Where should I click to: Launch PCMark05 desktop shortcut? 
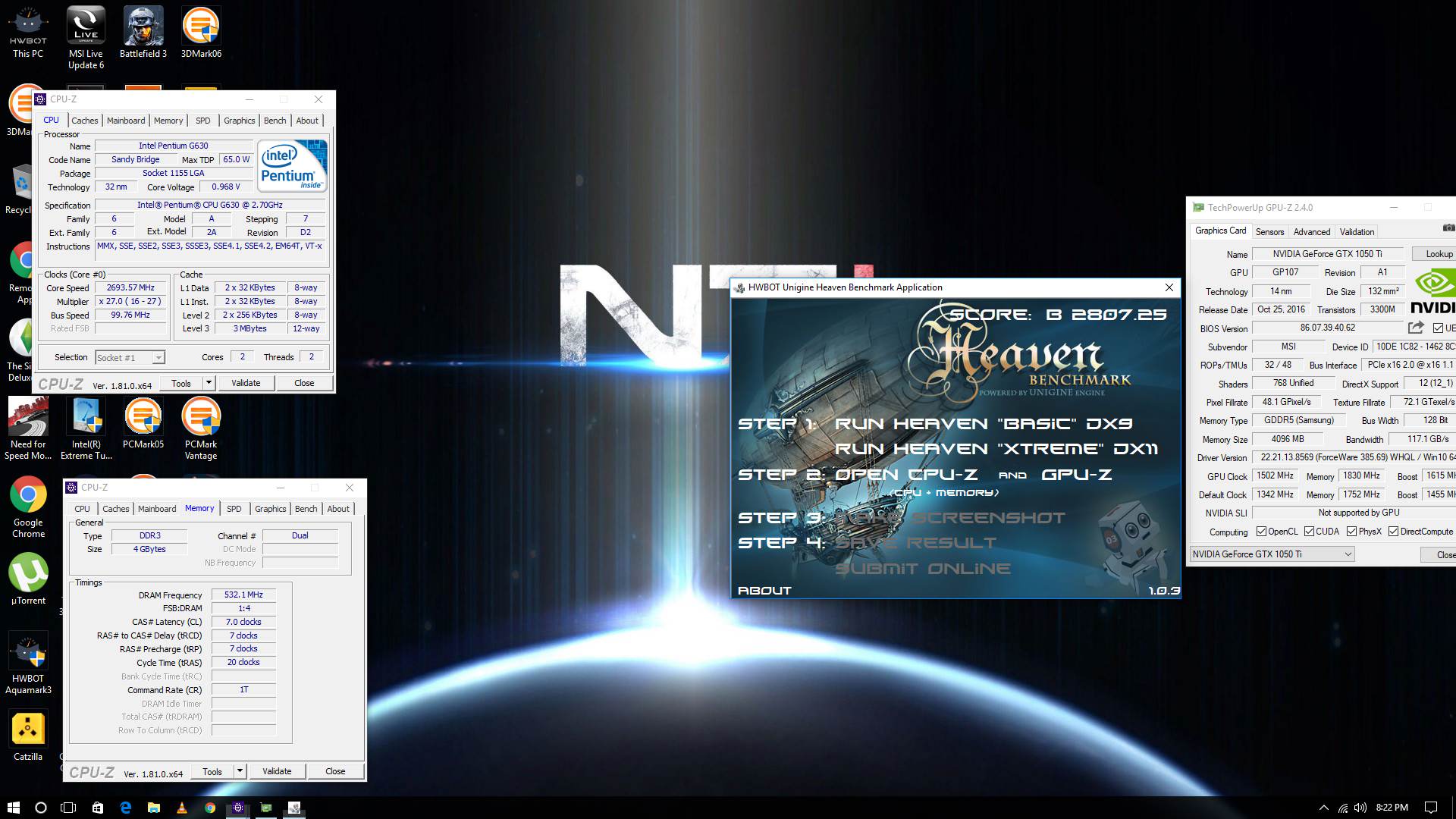[x=143, y=422]
